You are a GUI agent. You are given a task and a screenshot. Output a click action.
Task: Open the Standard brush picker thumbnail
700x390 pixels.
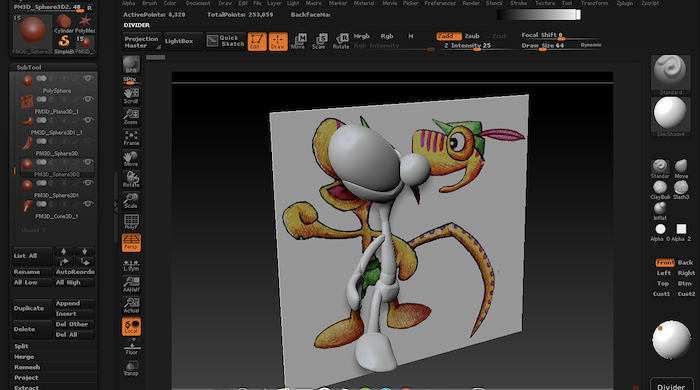click(671, 75)
